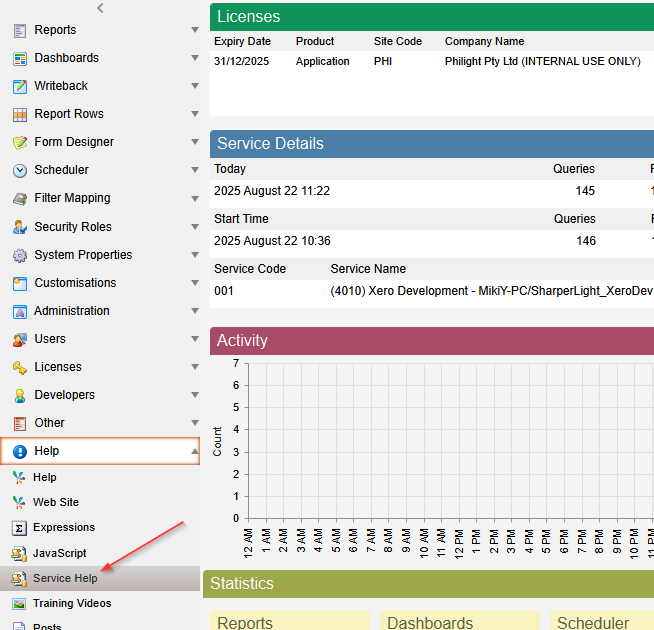Collapse the sidebar with the chevron
Image resolution: width=654 pixels, height=630 pixels.
[x=100, y=8]
